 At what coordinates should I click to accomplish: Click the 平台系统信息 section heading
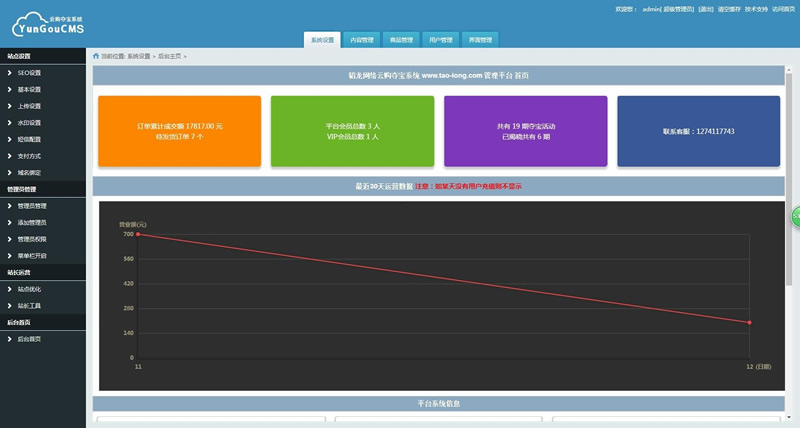tap(439, 404)
